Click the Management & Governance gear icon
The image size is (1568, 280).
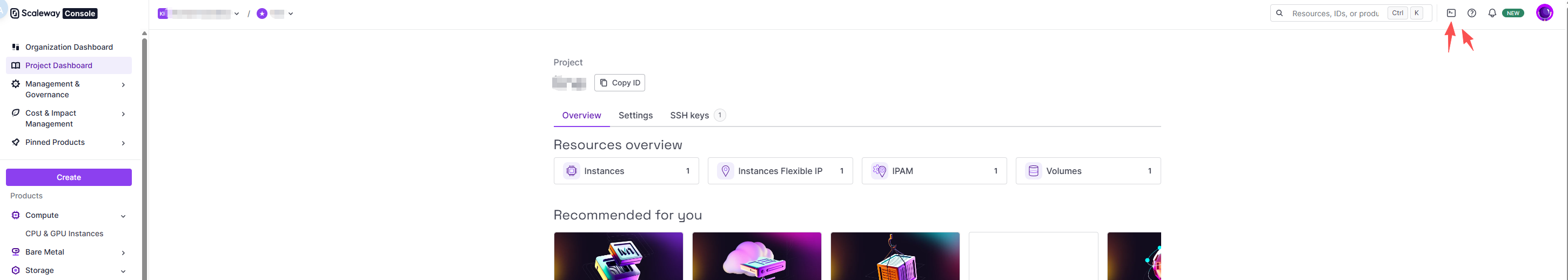coord(16,84)
